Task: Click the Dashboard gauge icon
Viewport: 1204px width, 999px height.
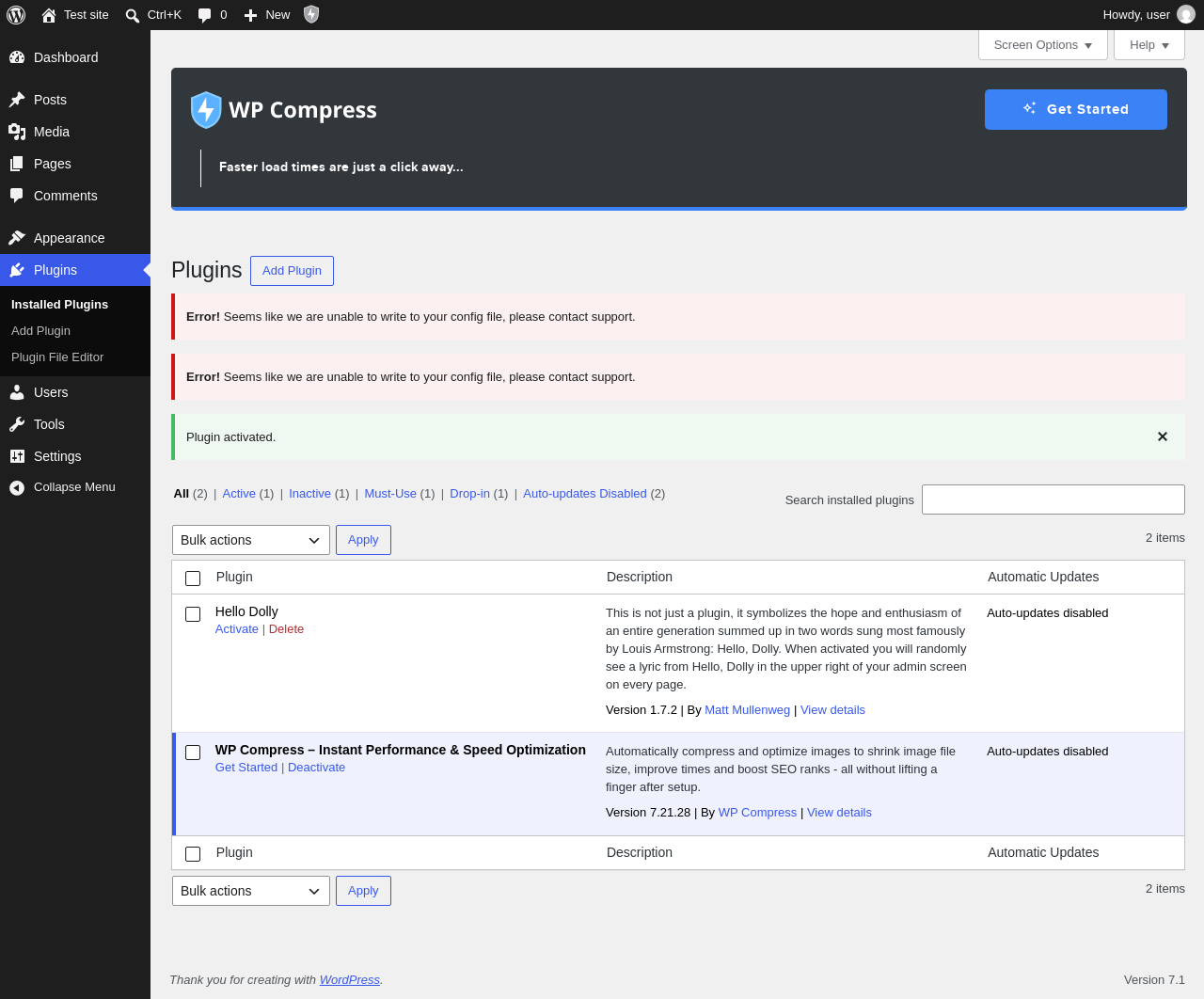Action: coord(17,57)
